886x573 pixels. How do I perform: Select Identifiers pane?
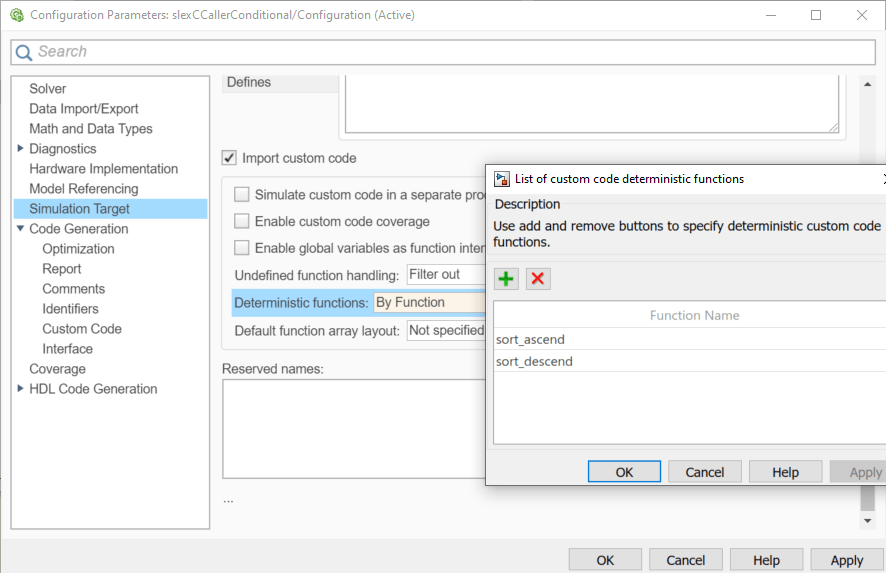pos(70,309)
